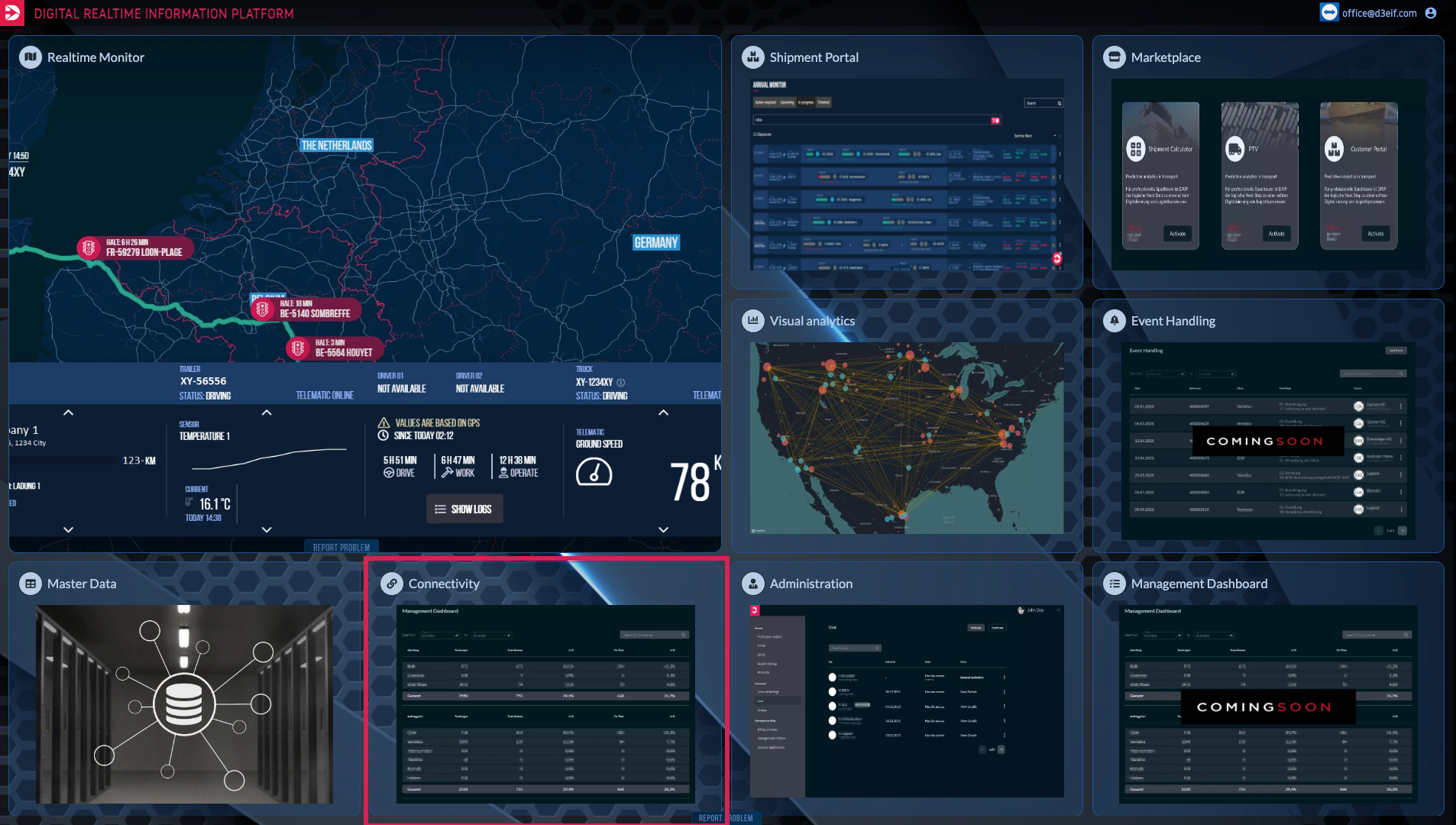Viewport: 1456px width, 825px height.
Task: Expand the Temperature 1 sensor panel downward
Action: click(267, 529)
